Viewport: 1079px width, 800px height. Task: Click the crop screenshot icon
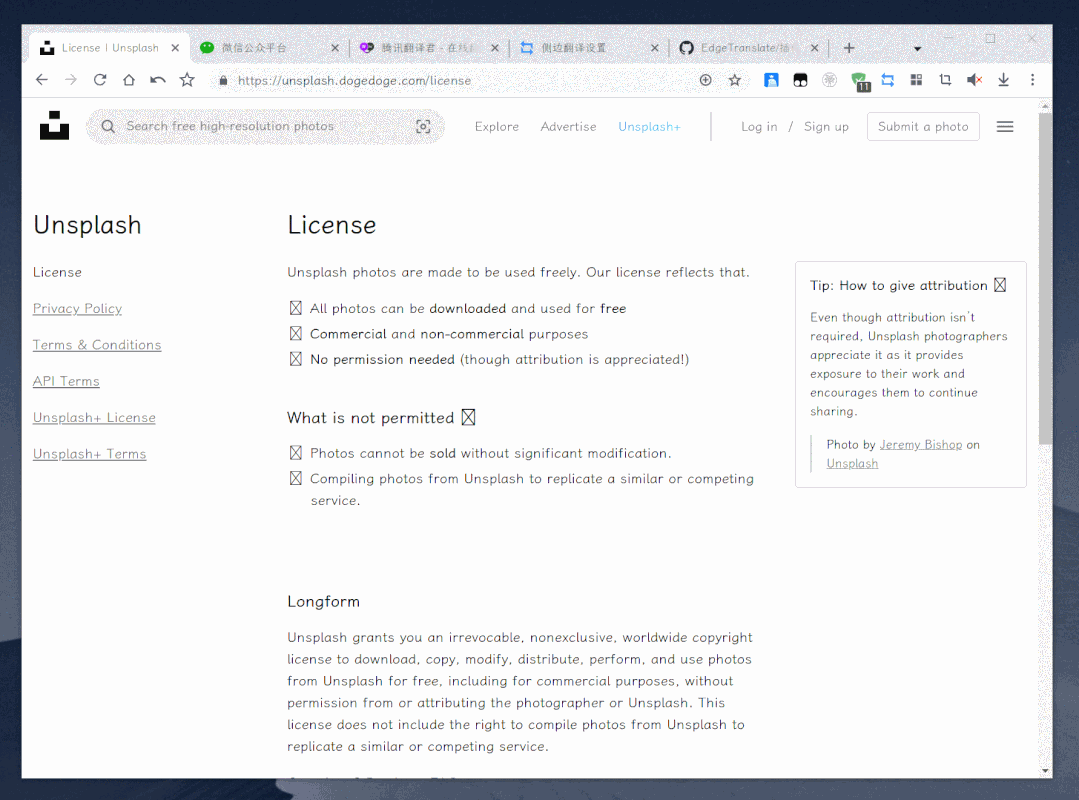[x=945, y=80]
